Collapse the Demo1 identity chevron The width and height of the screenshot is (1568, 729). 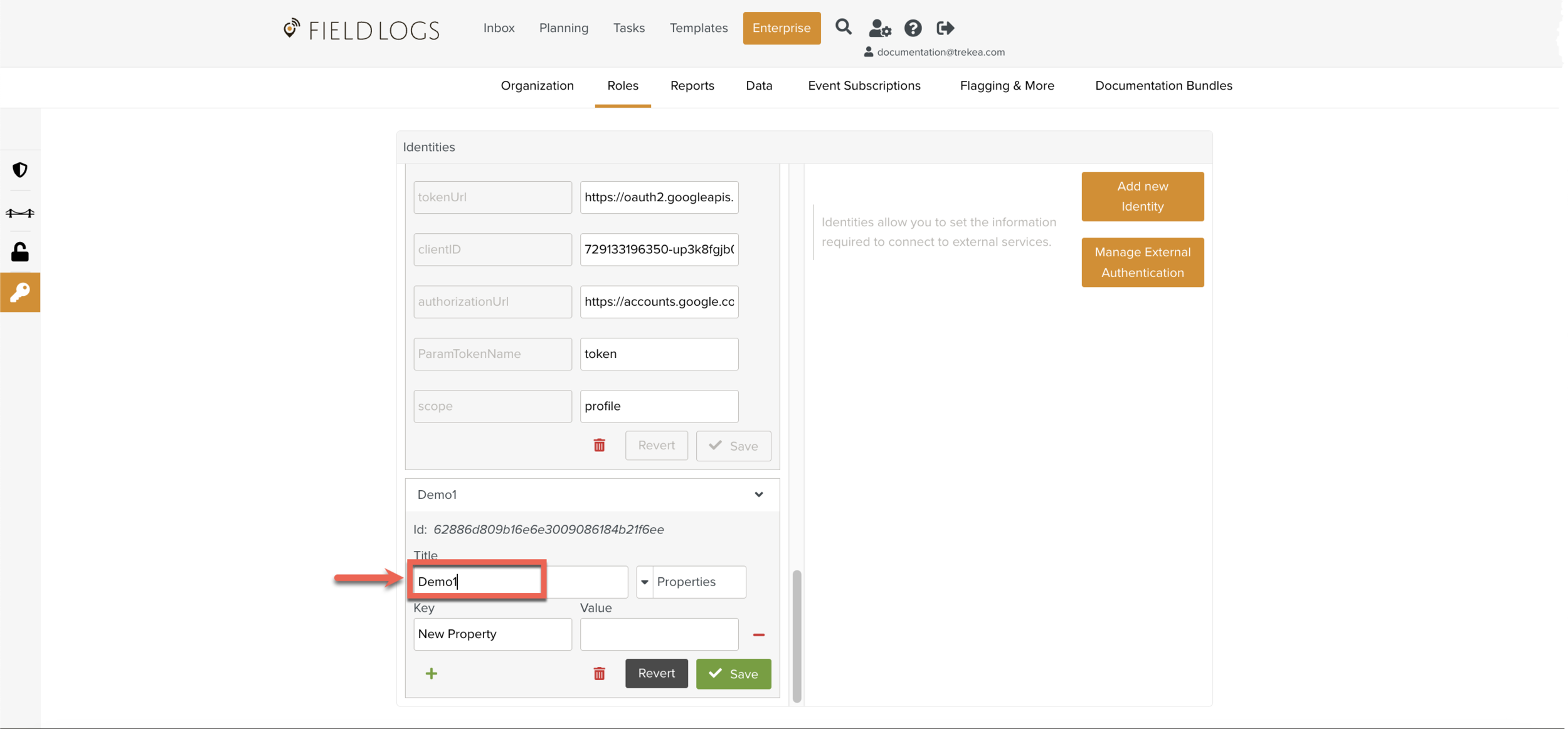(x=758, y=495)
